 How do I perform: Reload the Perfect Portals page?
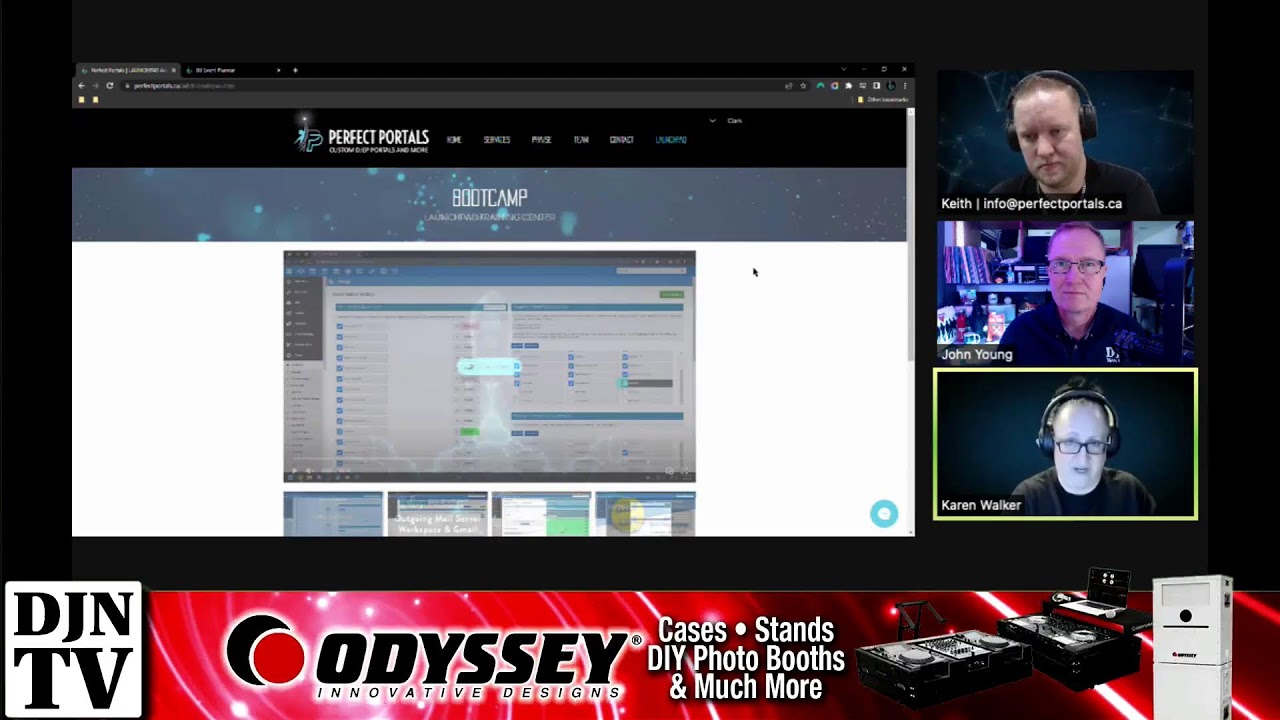coord(109,86)
